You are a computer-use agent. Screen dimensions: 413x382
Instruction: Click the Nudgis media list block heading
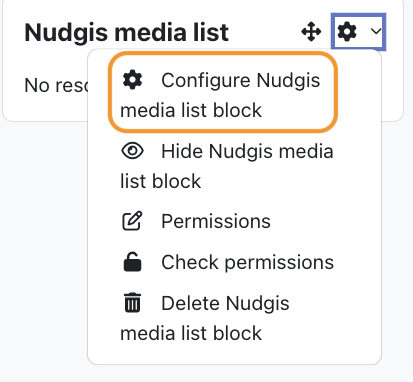coord(126,32)
